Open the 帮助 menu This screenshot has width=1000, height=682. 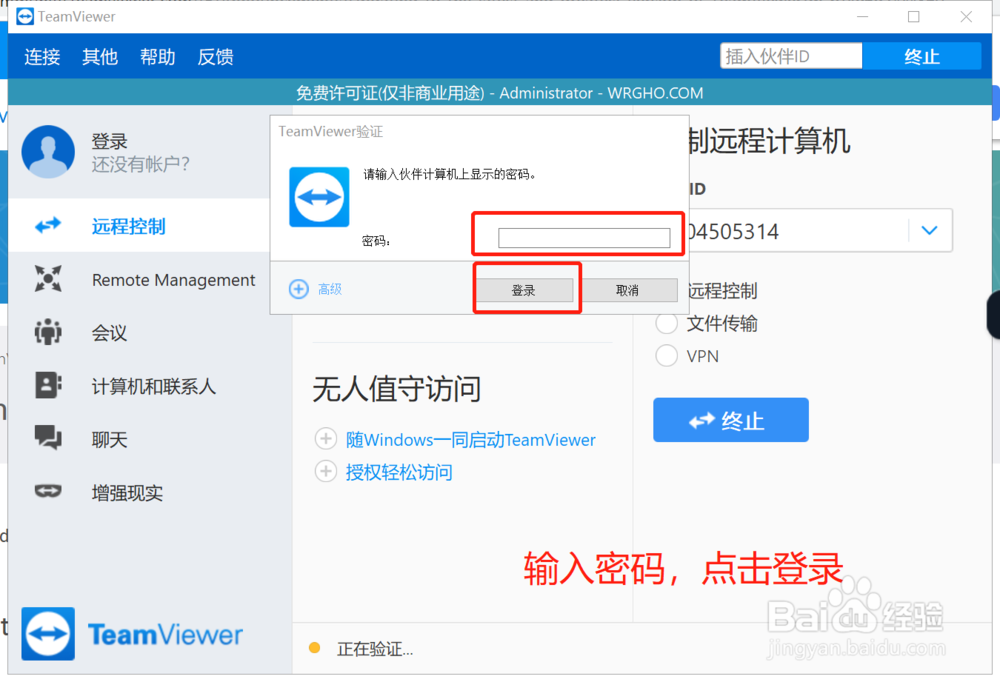click(158, 57)
